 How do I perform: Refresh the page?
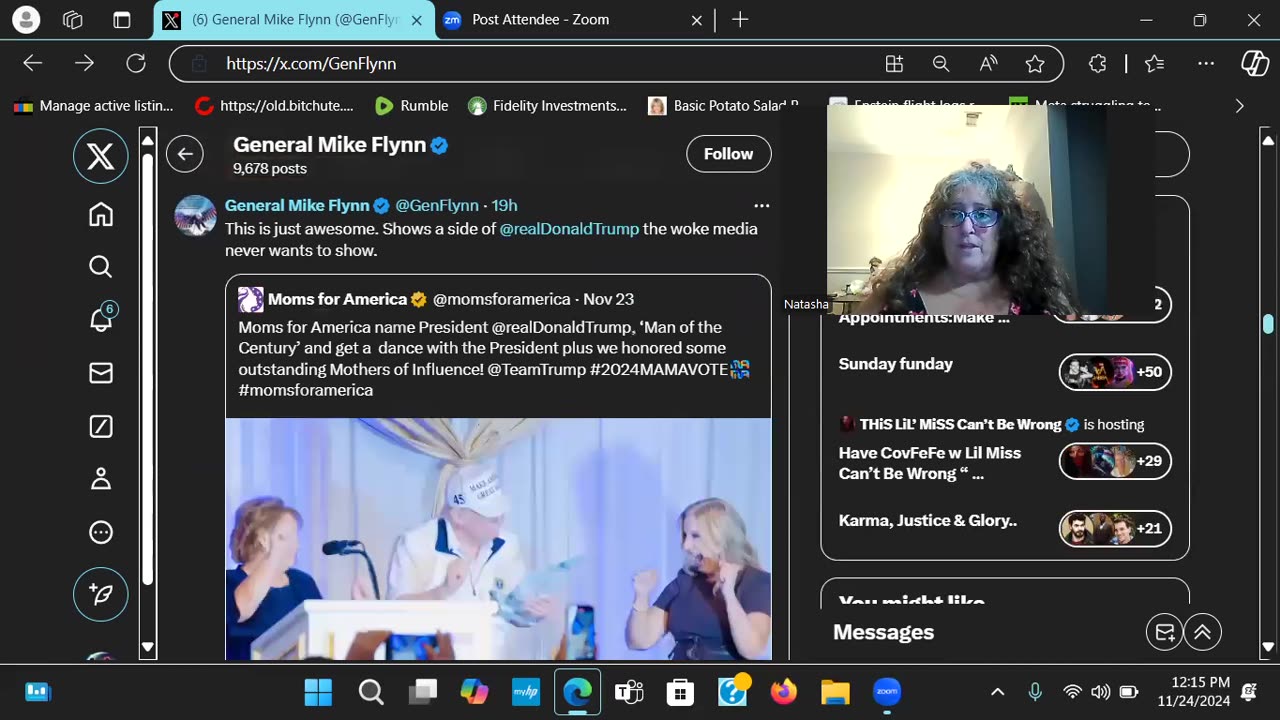(136, 63)
